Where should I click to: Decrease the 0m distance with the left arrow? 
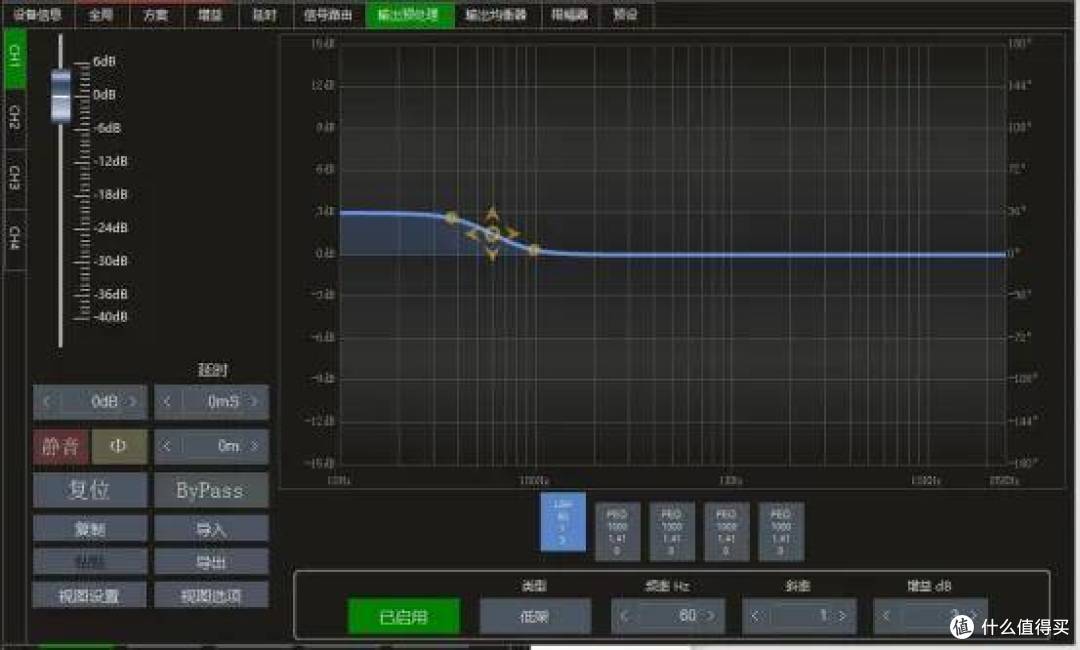click(167, 446)
